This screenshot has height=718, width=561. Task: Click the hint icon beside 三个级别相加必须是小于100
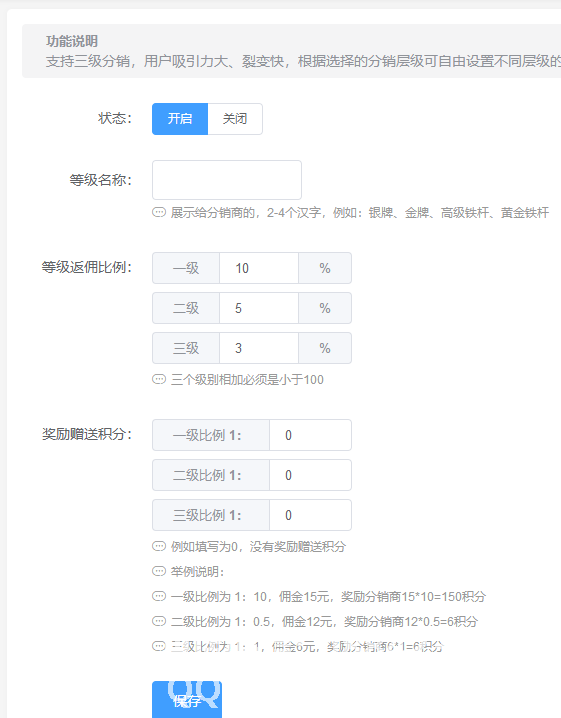pyautogui.click(x=159, y=380)
